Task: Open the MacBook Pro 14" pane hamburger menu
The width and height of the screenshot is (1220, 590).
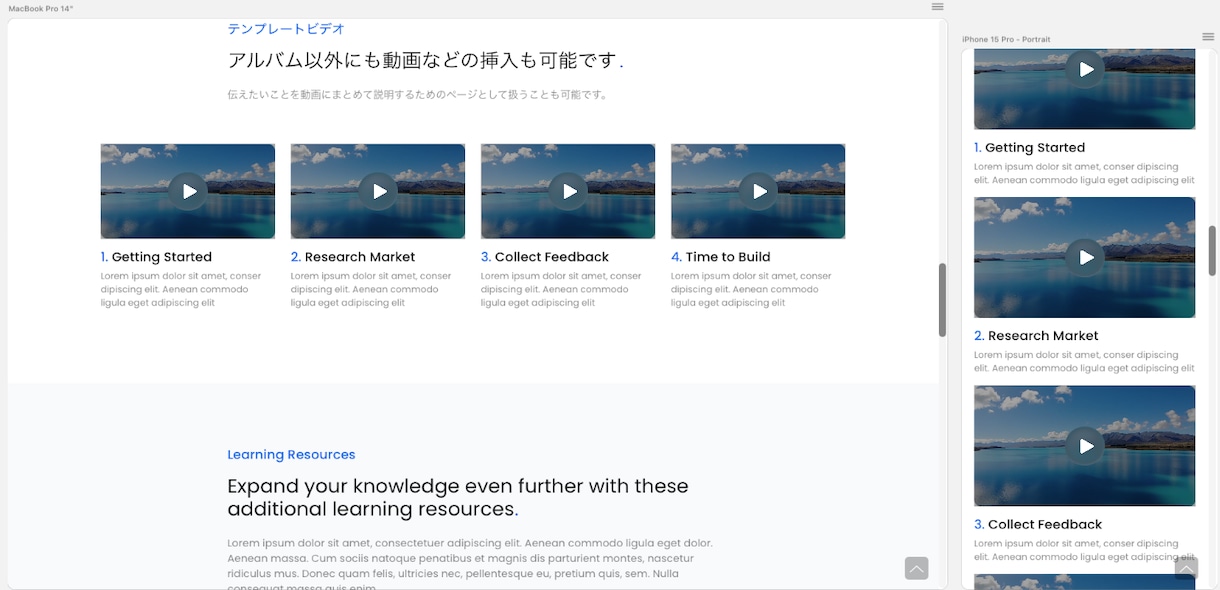Action: tap(937, 7)
